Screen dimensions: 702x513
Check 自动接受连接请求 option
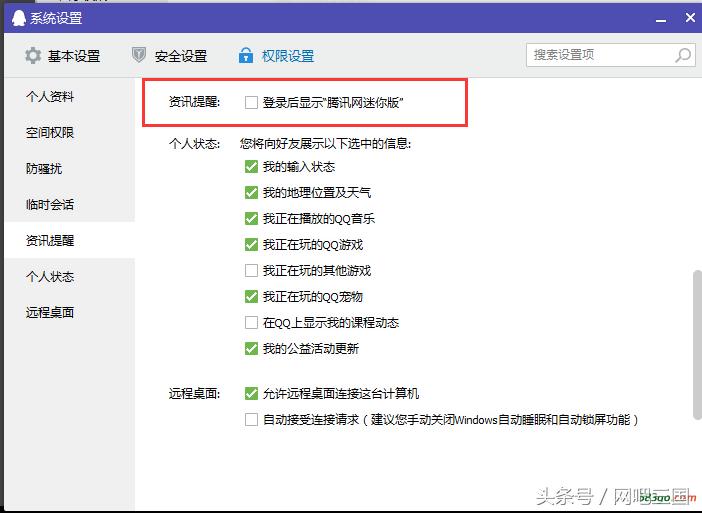click(x=251, y=419)
